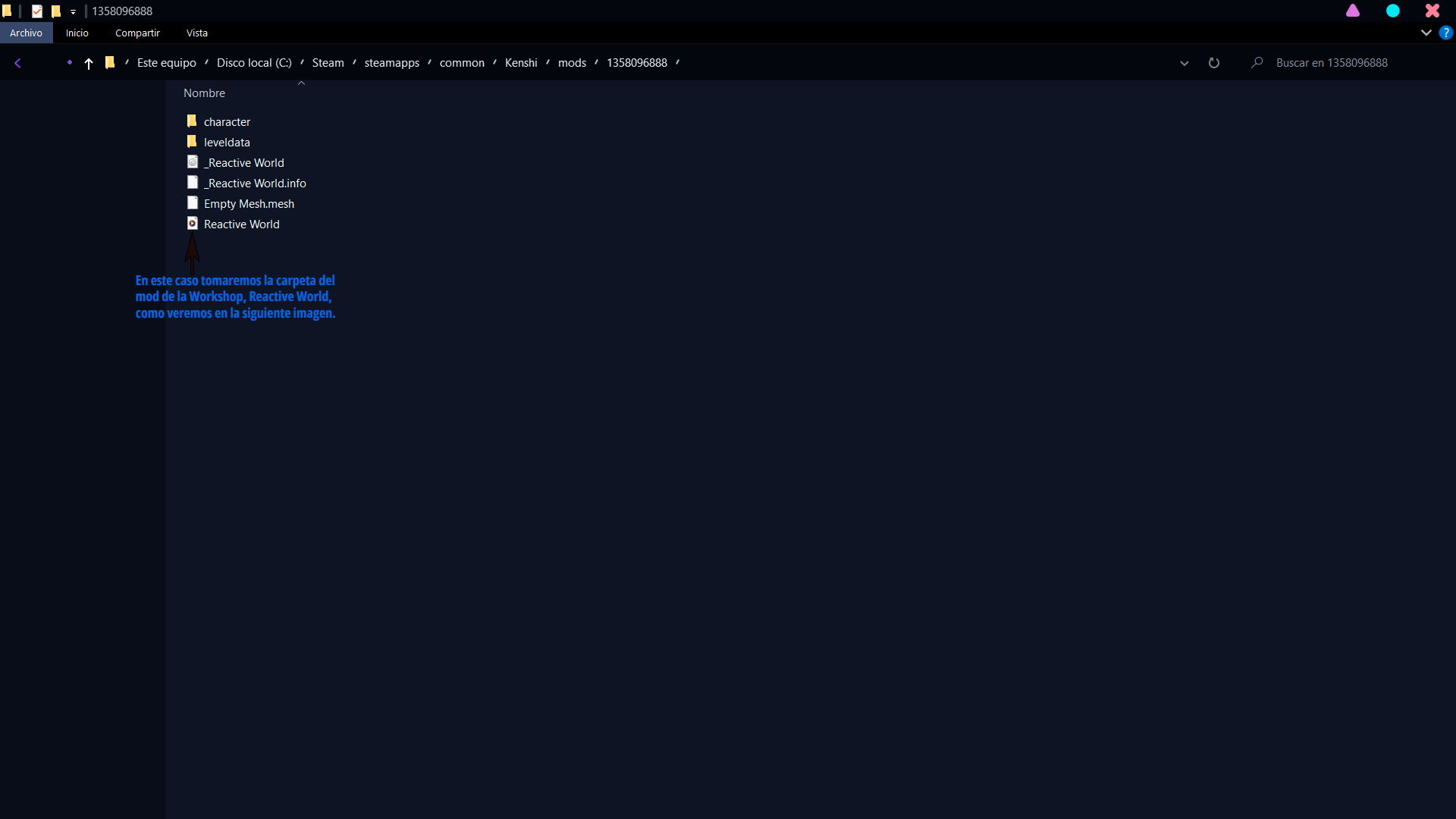Open the Archivo menu
The height and width of the screenshot is (819, 1456).
click(x=26, y=33)
